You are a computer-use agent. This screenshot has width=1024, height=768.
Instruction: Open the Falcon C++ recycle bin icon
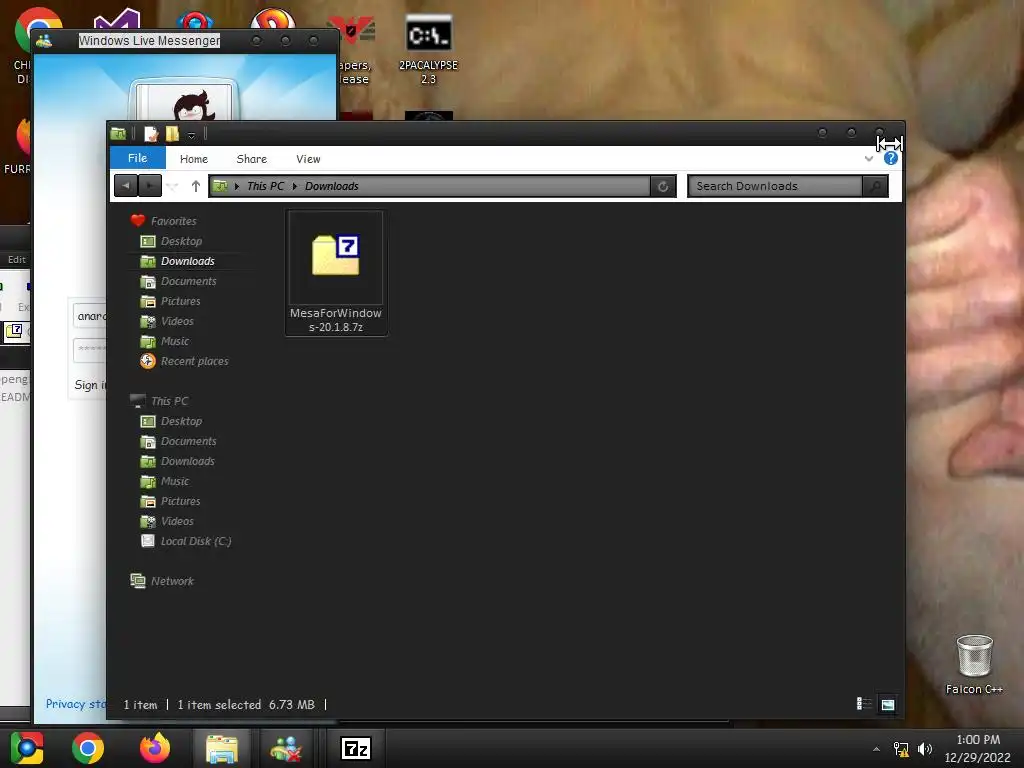click(974, 664)
